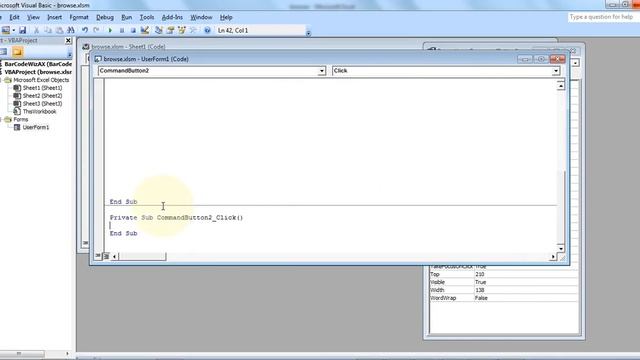Open the Run menu

127,17
